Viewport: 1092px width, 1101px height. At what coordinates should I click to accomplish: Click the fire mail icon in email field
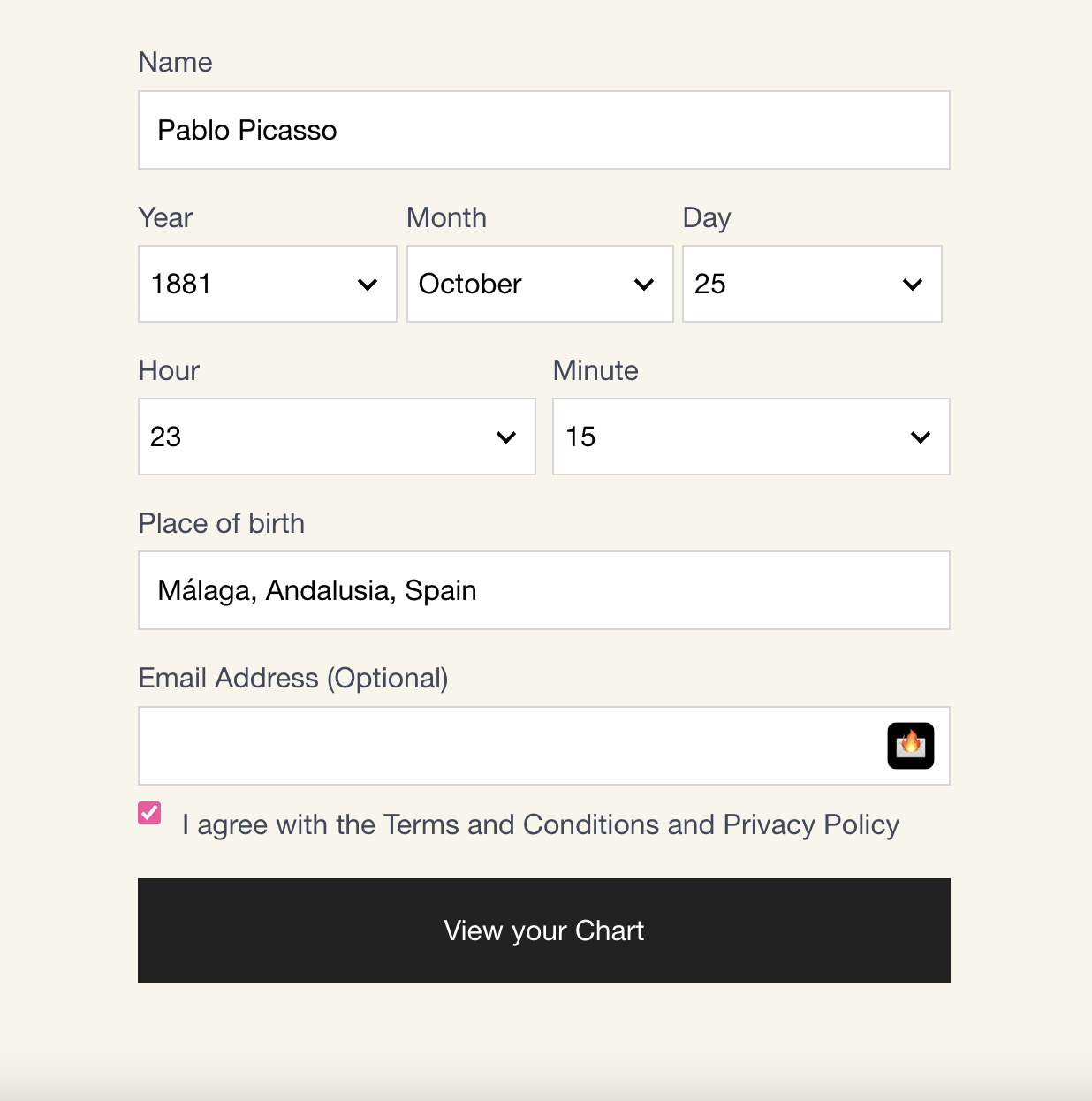tap(911, 746)
